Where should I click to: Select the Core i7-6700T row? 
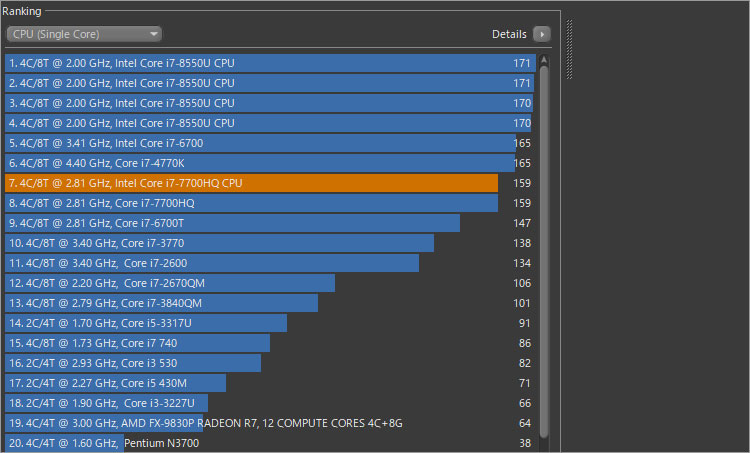coord(230,223)
